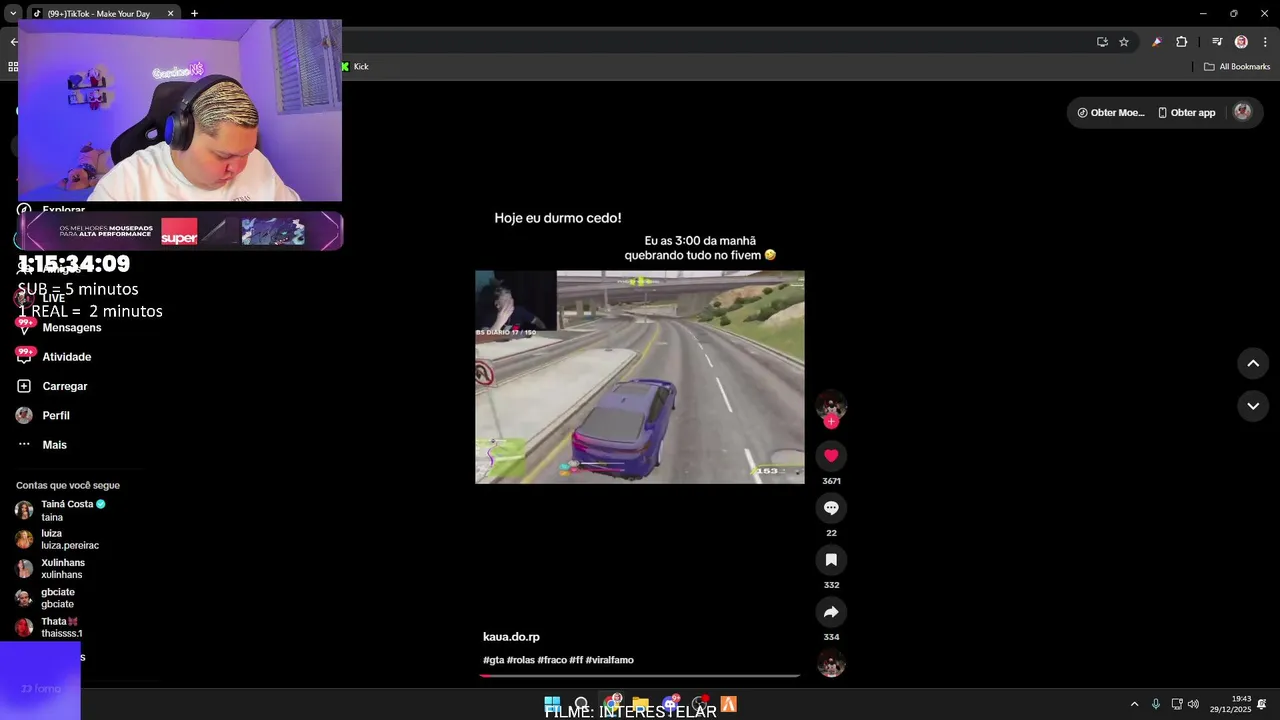
Task: Open File Explorer from taskbar
Action: coord(640,704)
